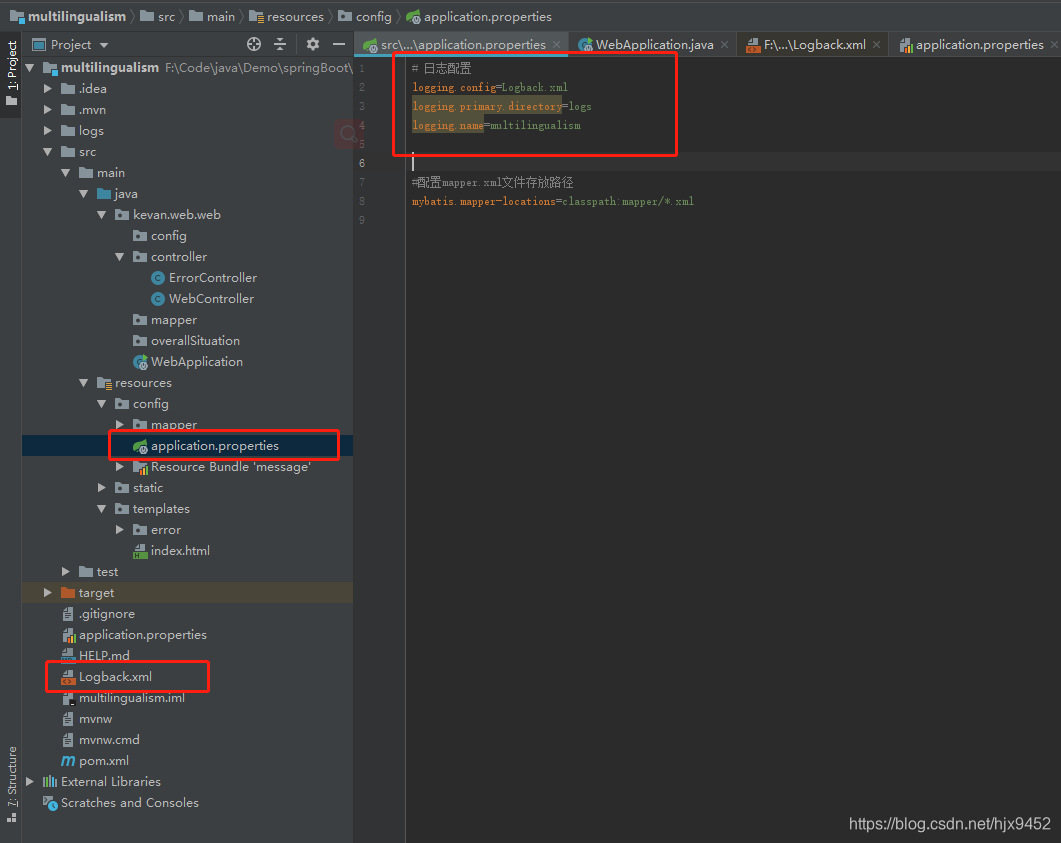
Task: Click the Collapse All icon in Project panel
Action: (x=280, y=44)
